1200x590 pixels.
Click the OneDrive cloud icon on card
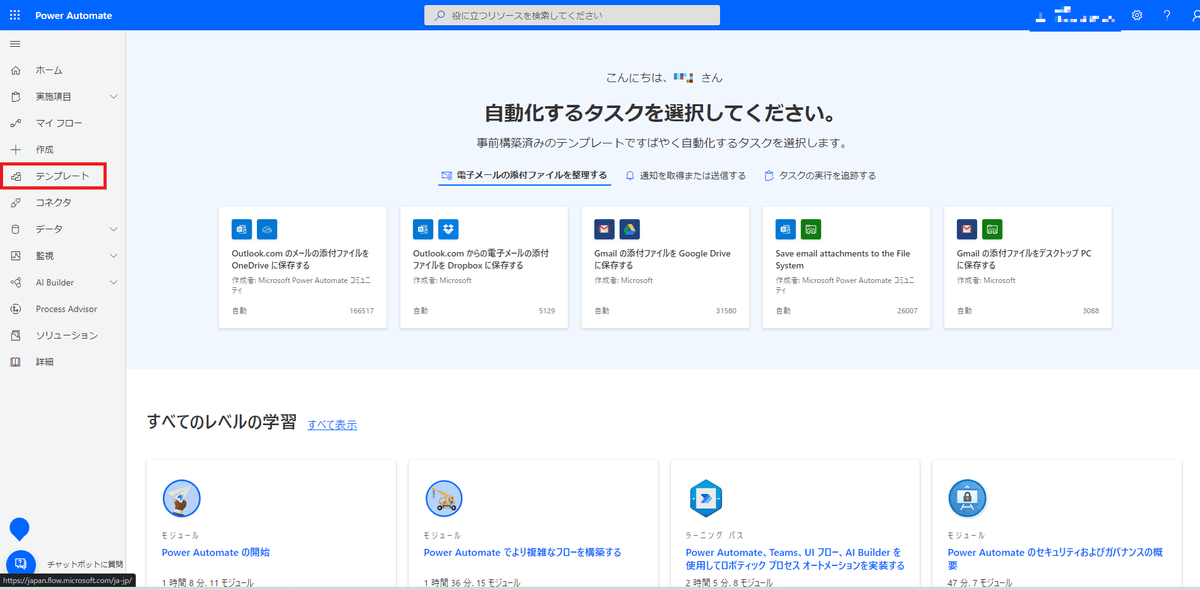[266, 229]
